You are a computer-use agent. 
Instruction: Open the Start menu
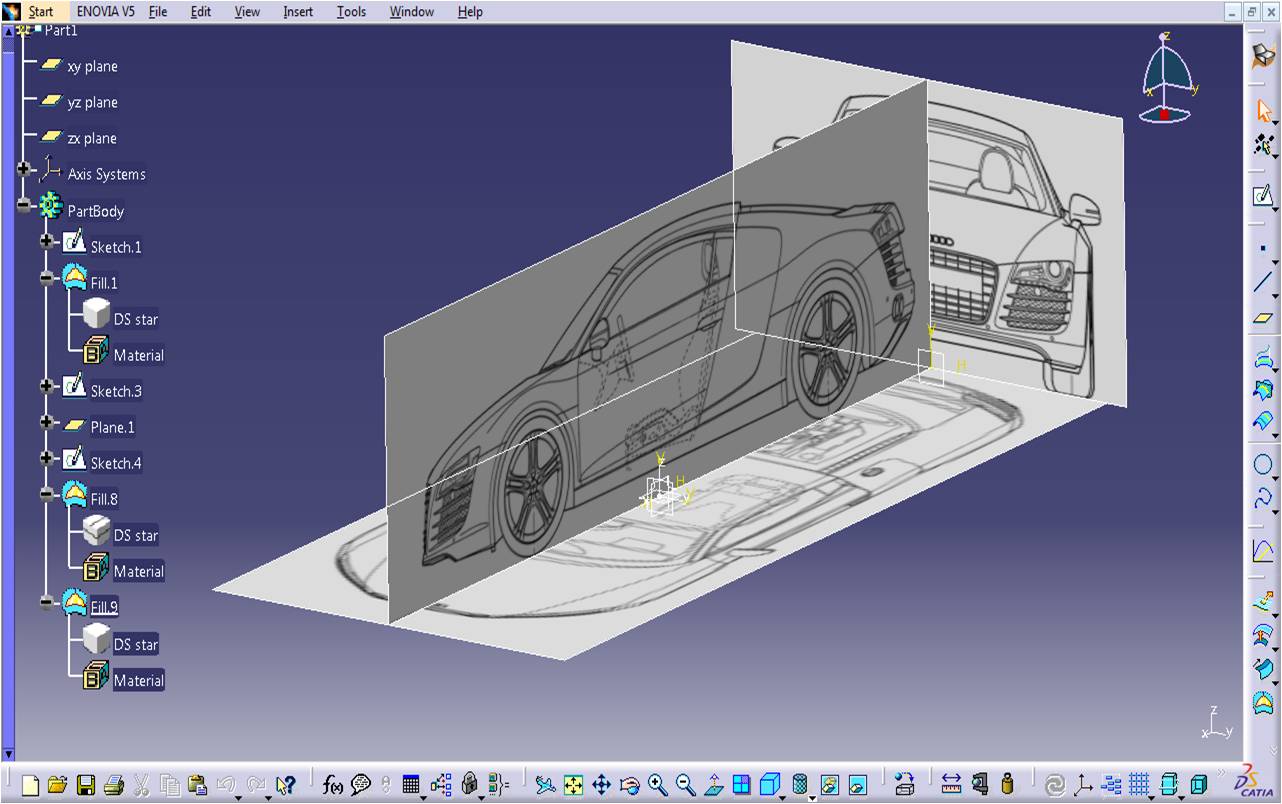[41, 12]
